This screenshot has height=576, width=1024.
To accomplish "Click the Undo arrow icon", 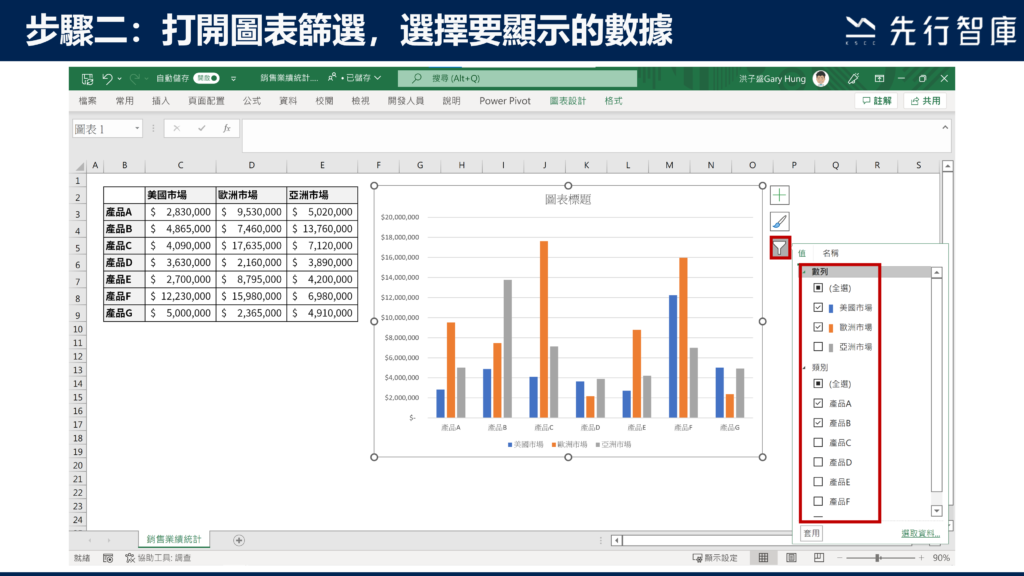I will (x=108, y=78).
